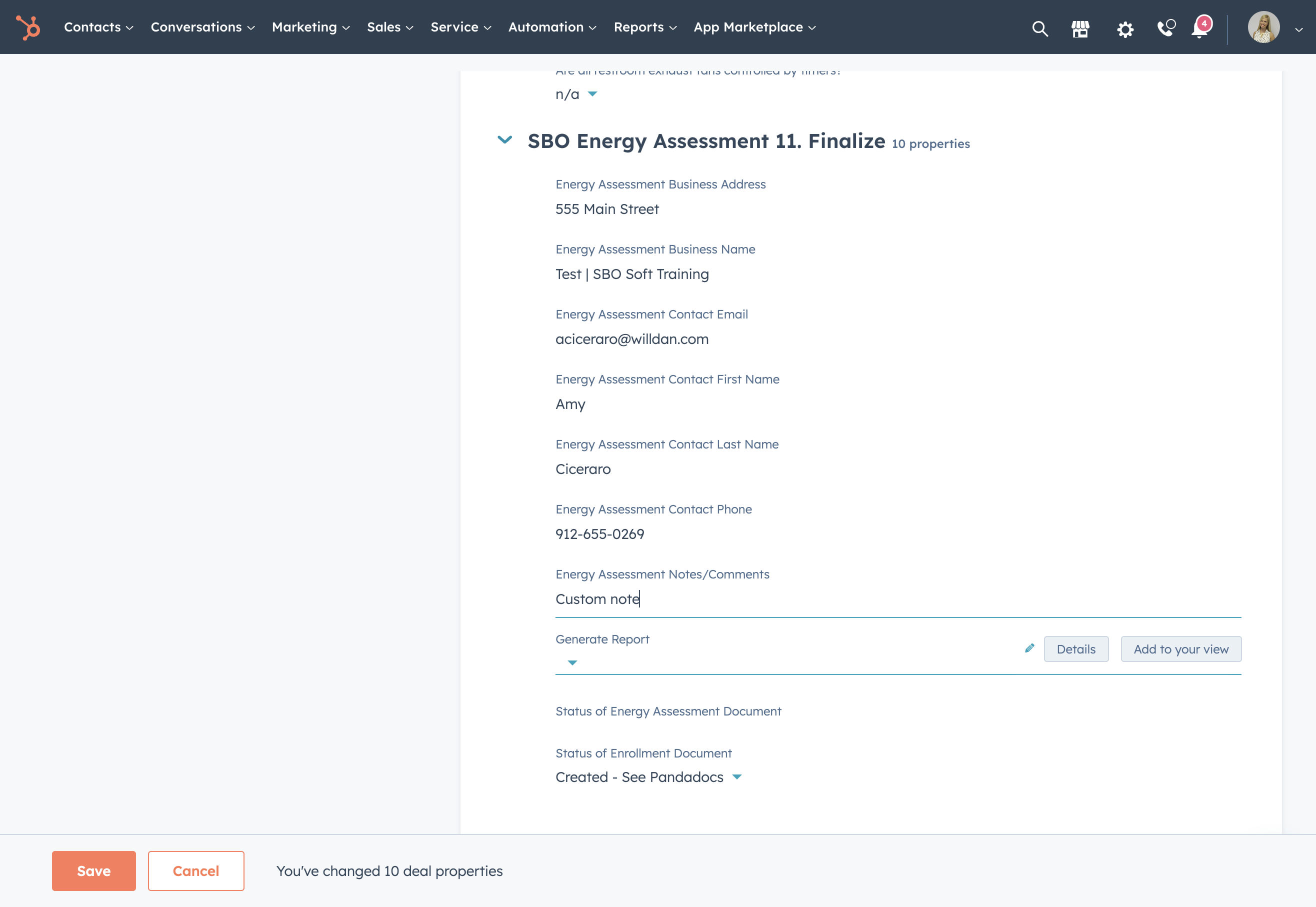The width and height of the screenshot is (1316, 907).
Task: Open the HubSpot sprocket home logo
Action: (28, 27)
